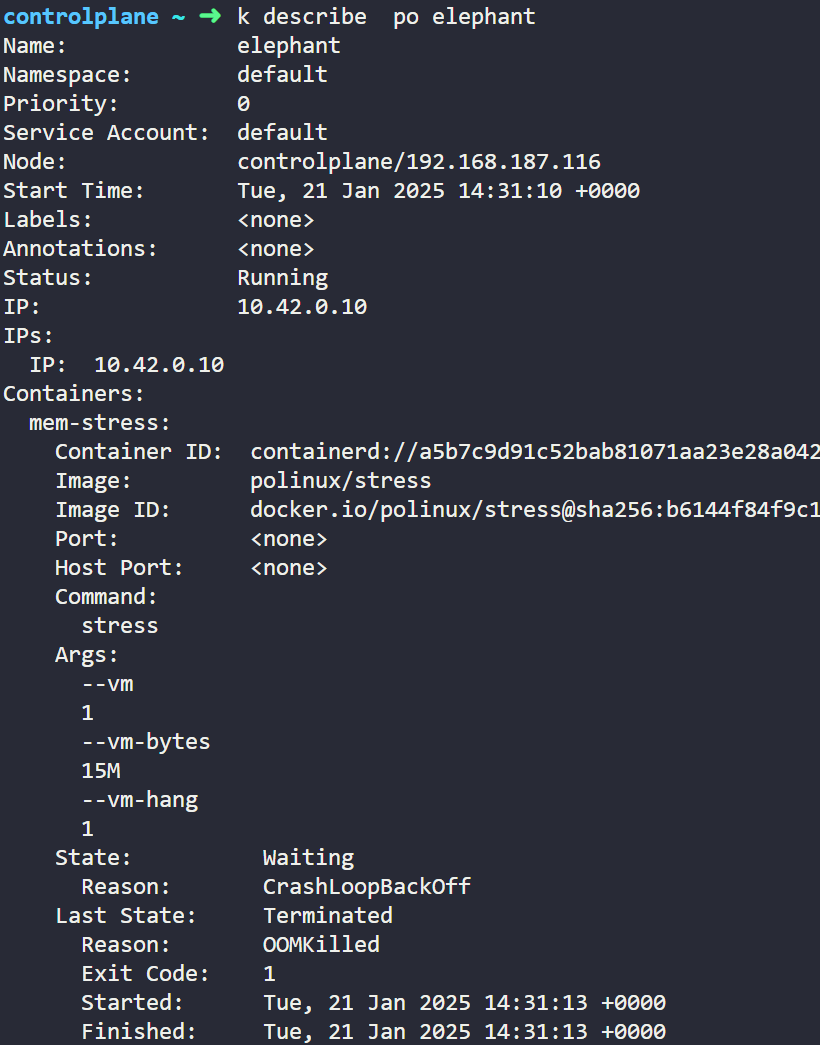Screen dimensions: 820x1045
Task: Click the OOMKilled reason text
Action: pos(321,944)
